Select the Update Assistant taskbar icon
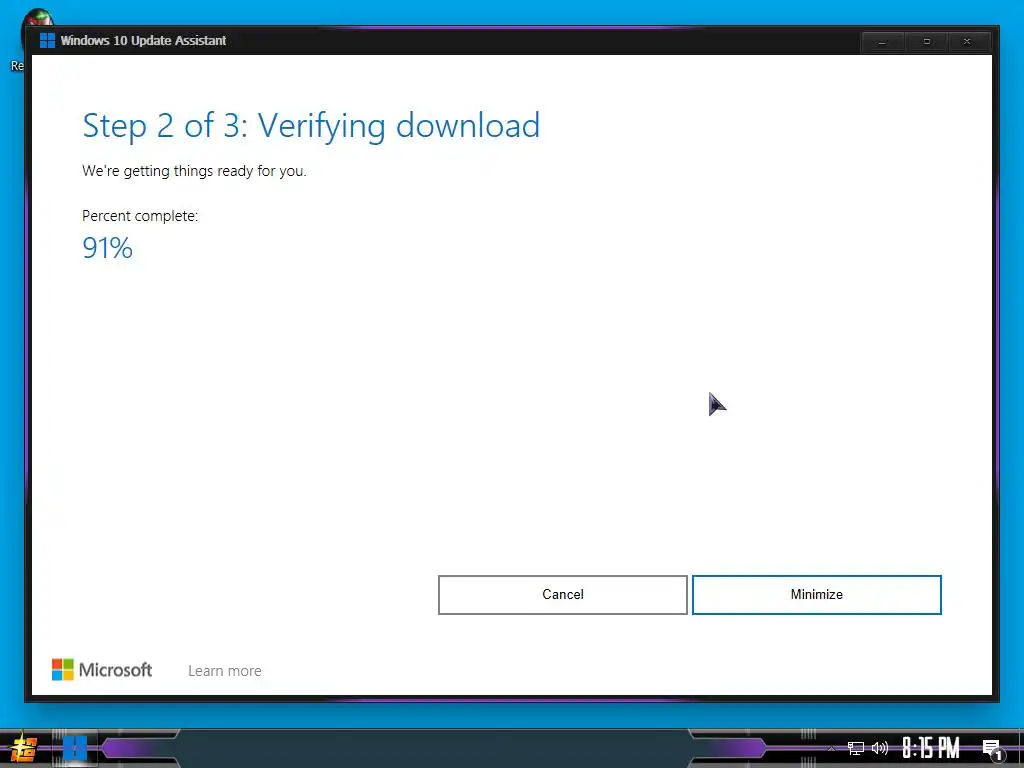1024x768 pixels. click(74, 748)
